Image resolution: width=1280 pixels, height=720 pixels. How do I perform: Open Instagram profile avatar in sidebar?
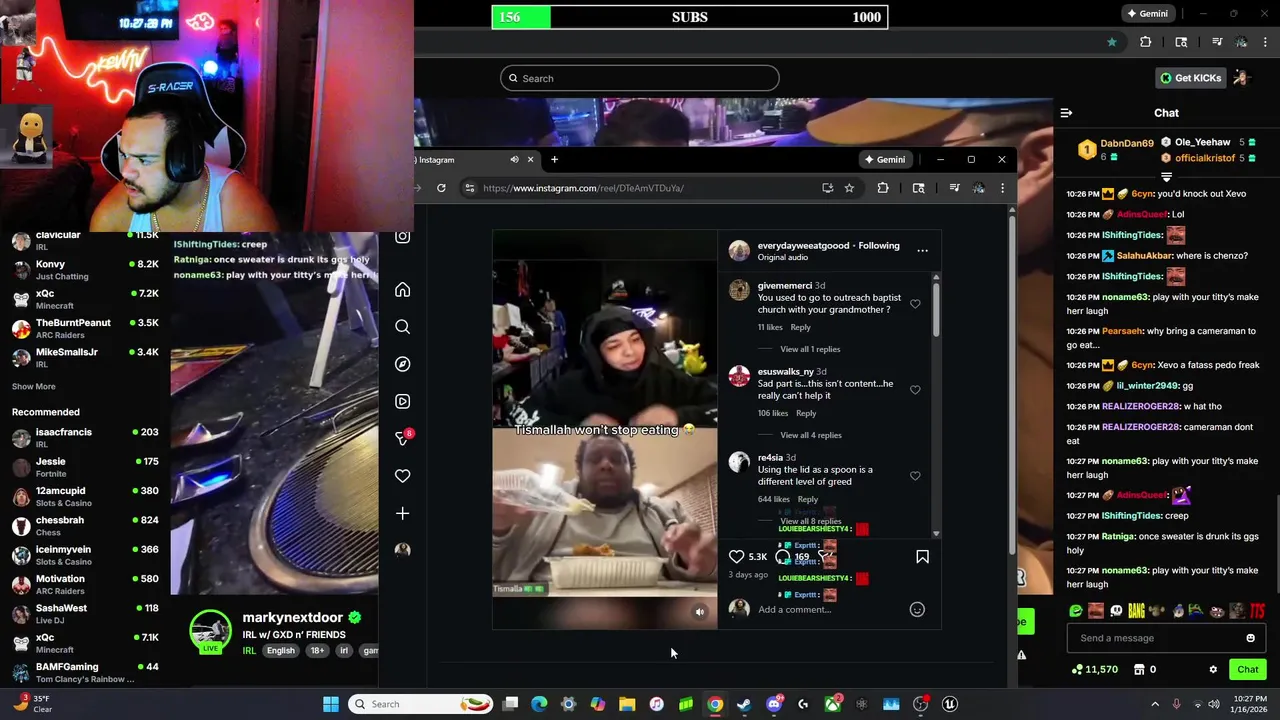click(402, 550)
